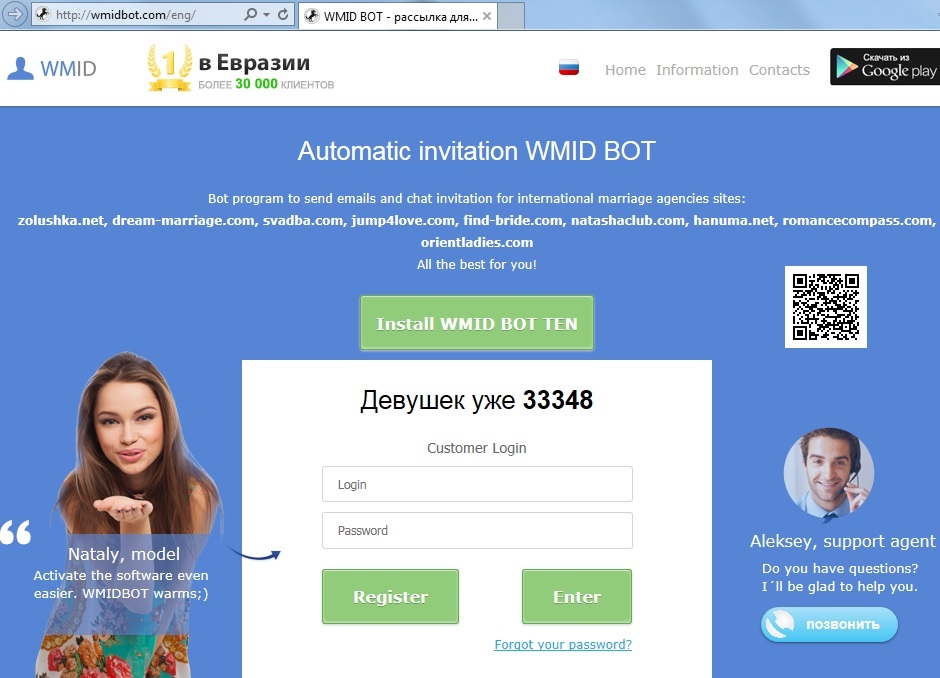Click the Install WMID BOT TEN button
This screenshot has width=940, height=678.
coord(477,323)
